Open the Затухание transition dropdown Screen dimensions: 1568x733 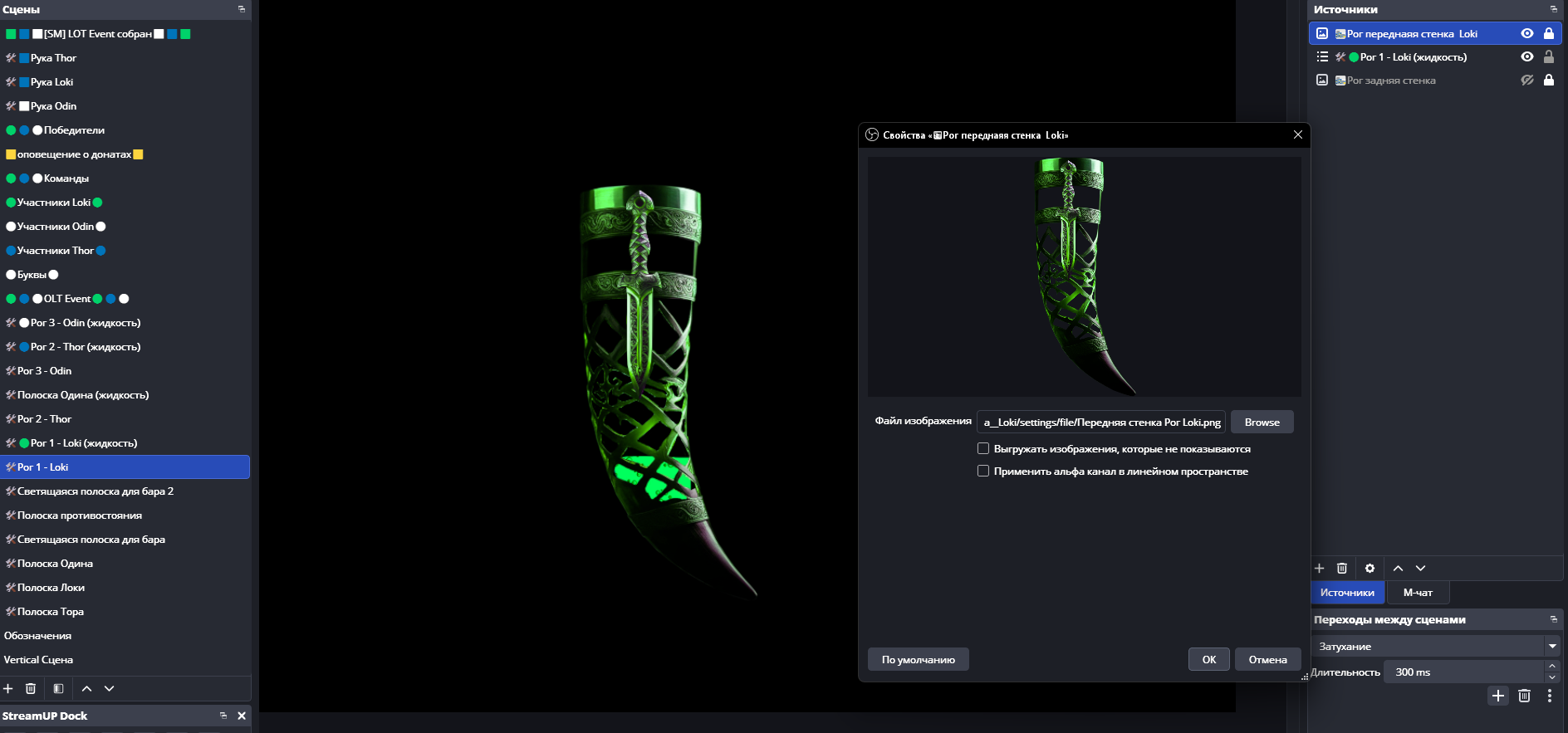click(1551, 646)
